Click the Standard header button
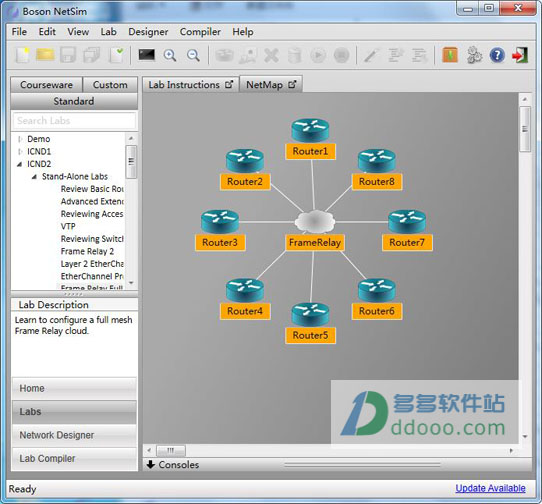The image size is (542, 504). click(x=74, y=101)
